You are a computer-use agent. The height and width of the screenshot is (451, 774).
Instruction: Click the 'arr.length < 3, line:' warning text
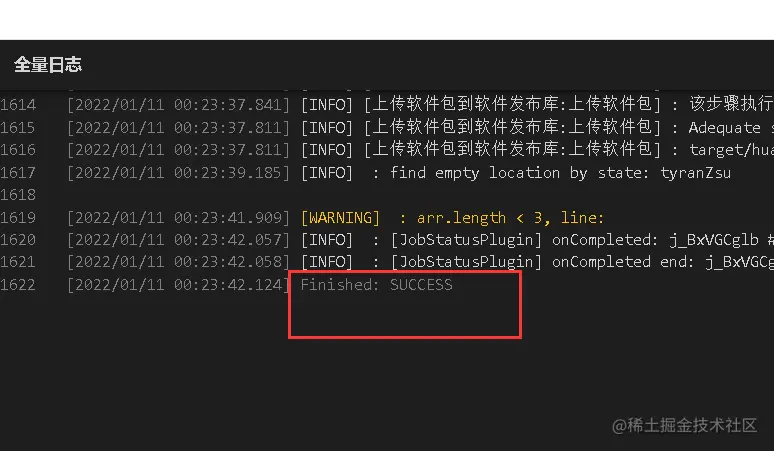[510, 218]
